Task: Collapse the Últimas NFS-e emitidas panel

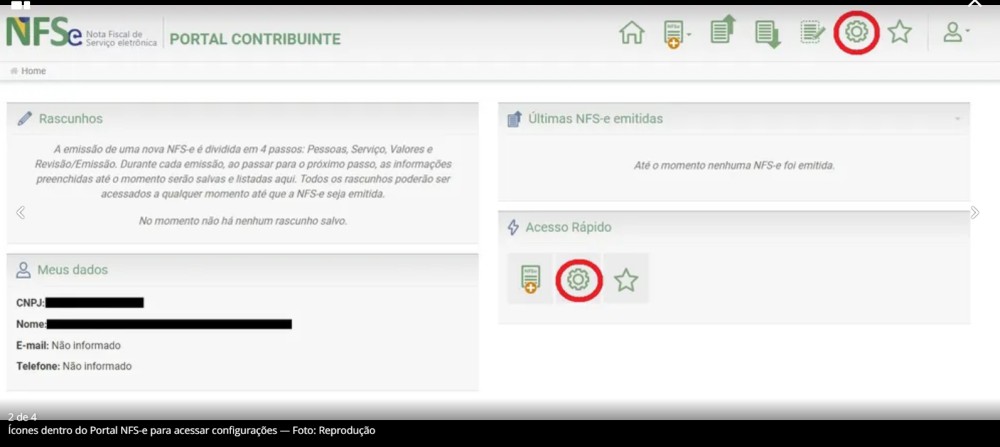Action: pyautogui.click(x=957, y=119)
